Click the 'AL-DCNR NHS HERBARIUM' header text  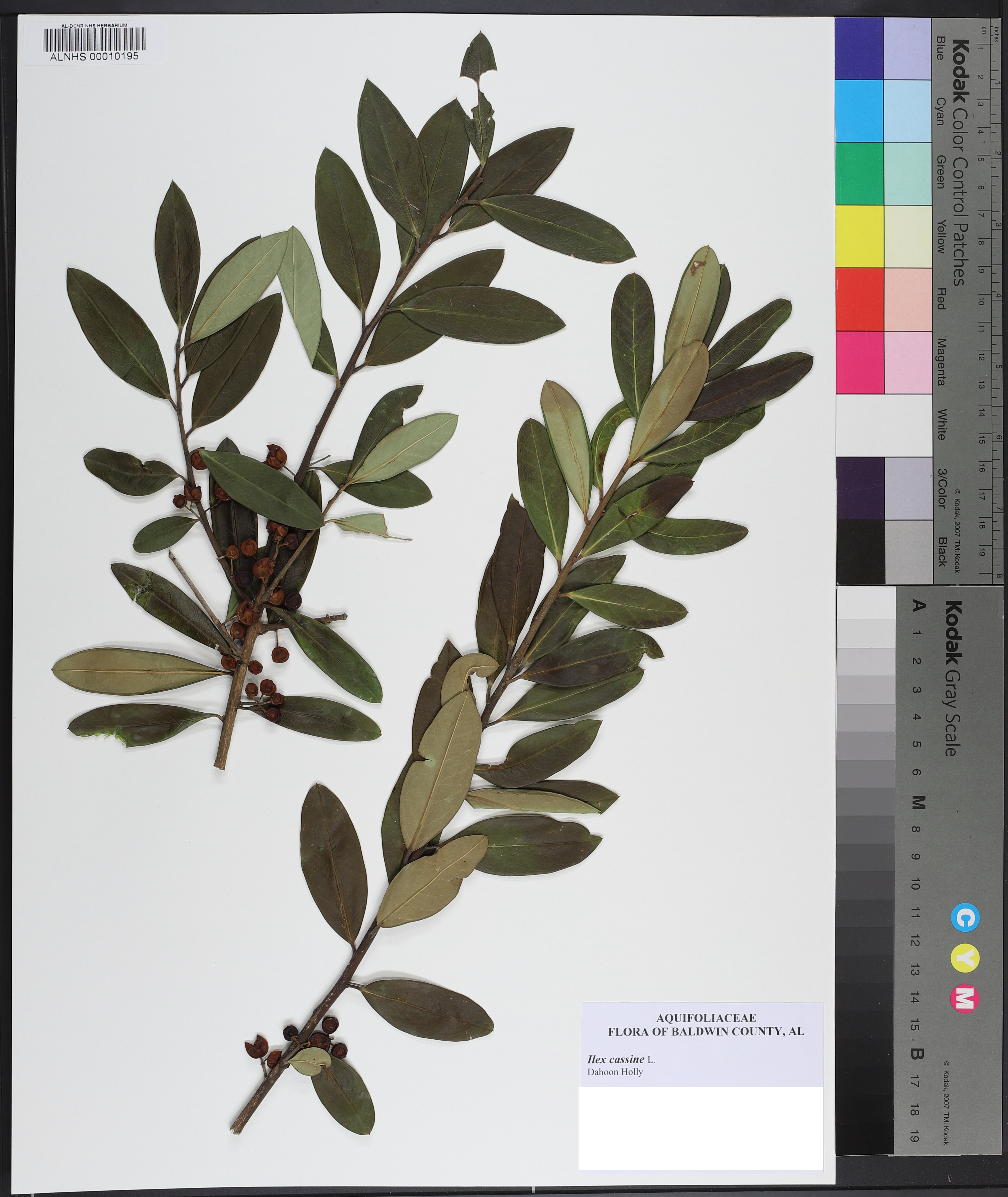[x=94, y=26]
